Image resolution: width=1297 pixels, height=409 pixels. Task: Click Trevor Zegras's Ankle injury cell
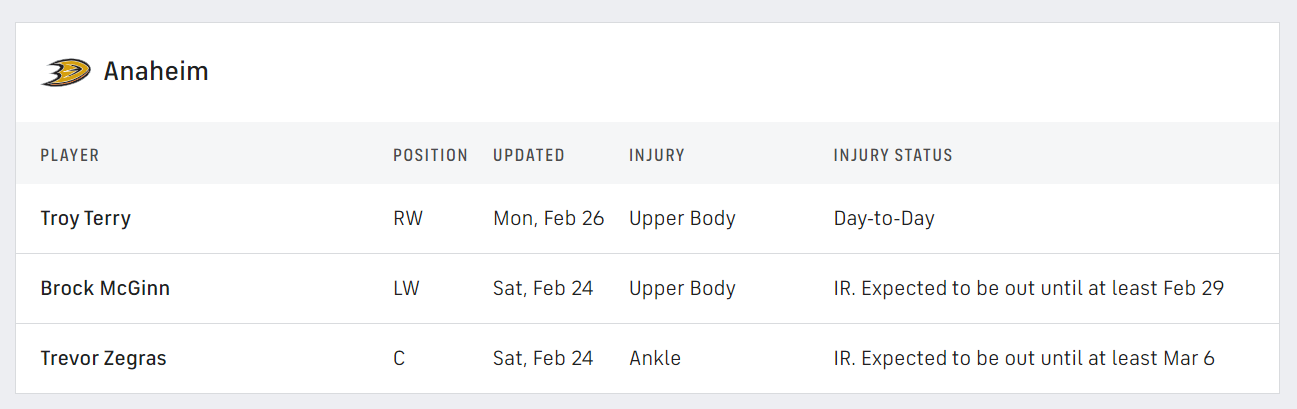click(655, 358)
